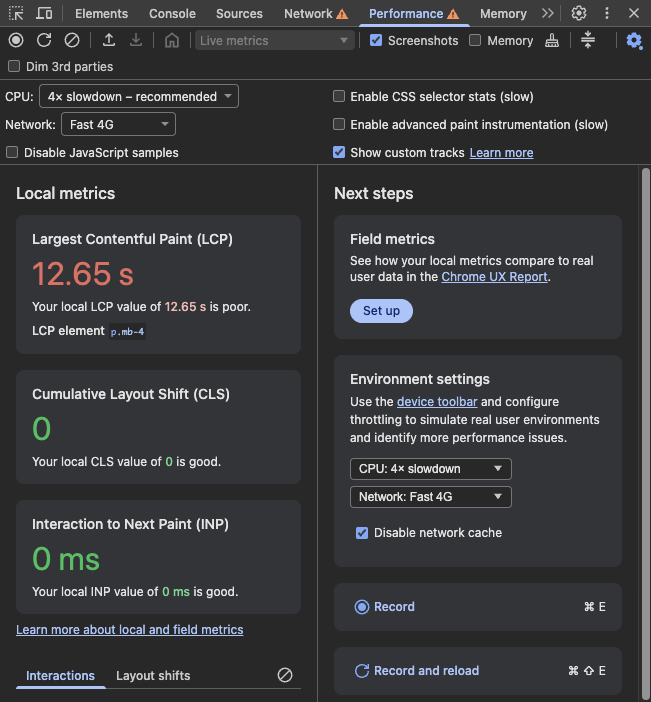Open Learn more link for custom tracks

501,153
